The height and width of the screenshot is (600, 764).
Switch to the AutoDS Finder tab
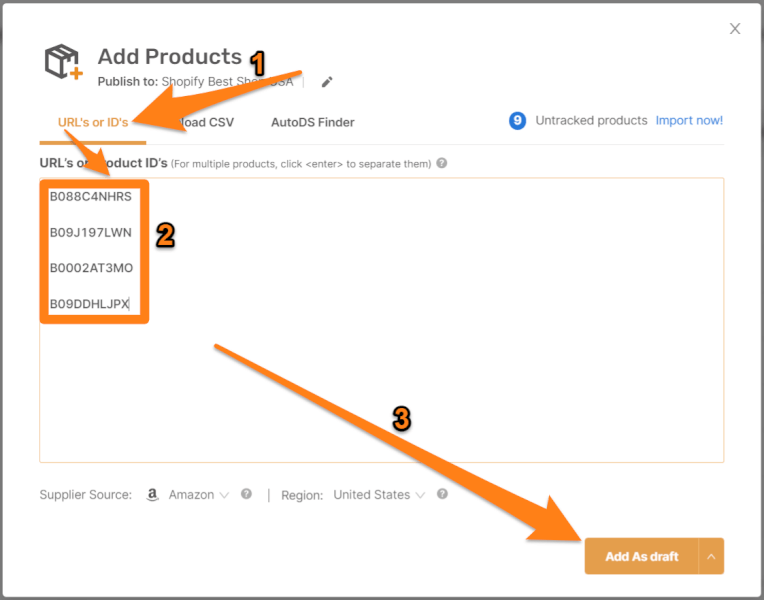tap(313, 122)
